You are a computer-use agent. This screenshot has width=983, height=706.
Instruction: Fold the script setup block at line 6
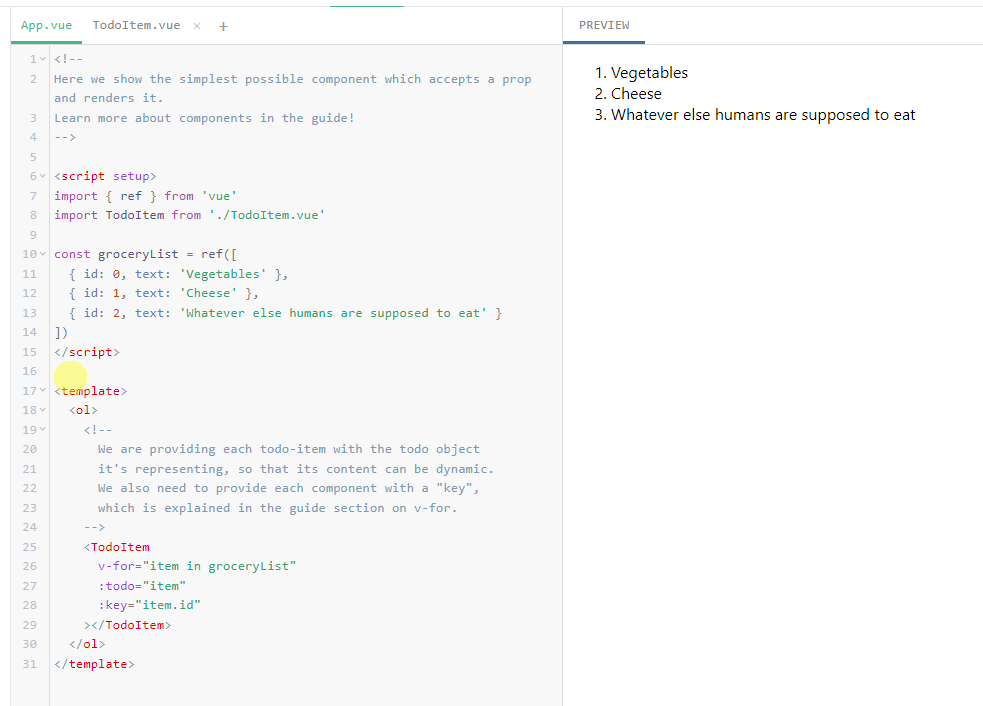click(43, 176)
